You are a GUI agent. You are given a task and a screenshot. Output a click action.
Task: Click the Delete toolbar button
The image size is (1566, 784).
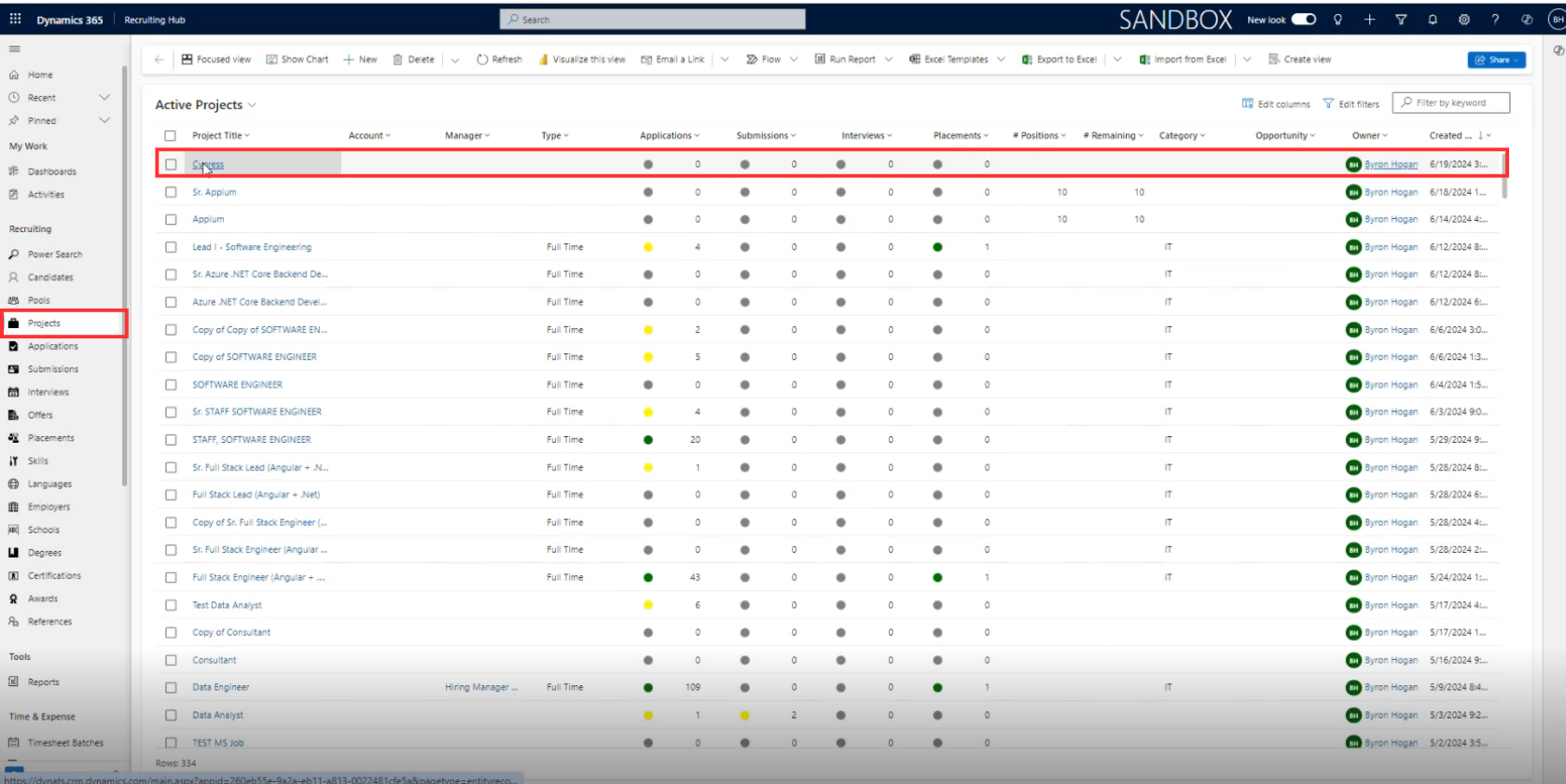pyautogui.click(x=413, y=60)
